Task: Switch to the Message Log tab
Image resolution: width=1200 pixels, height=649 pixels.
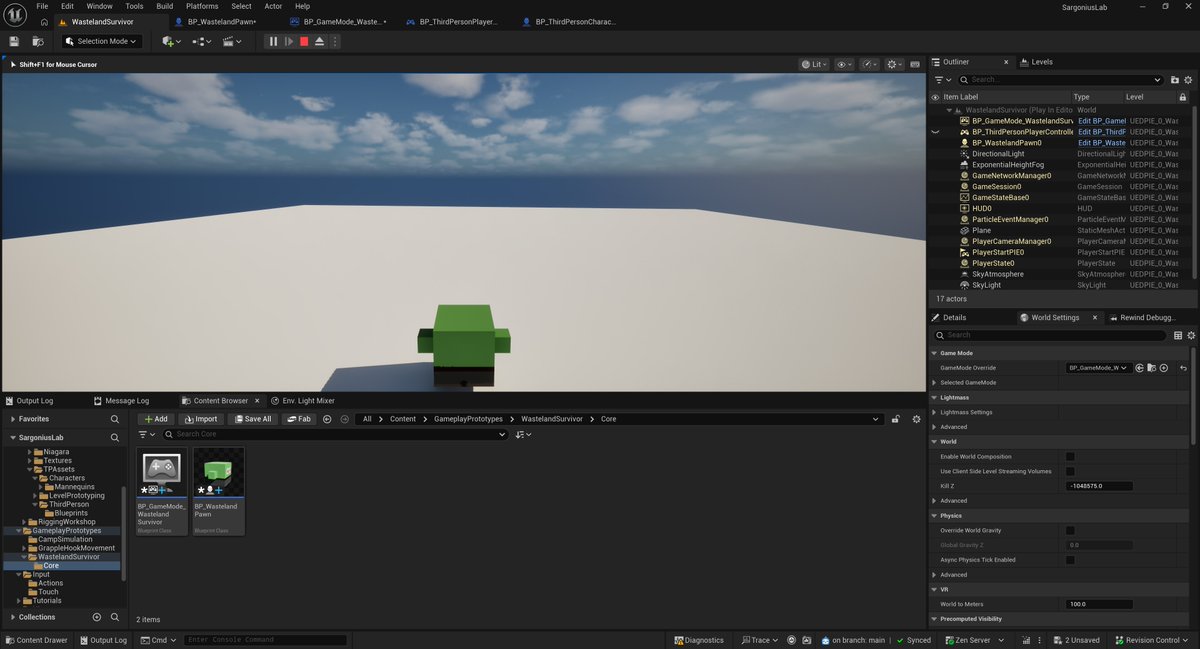Action: click(x=121, y=401)
